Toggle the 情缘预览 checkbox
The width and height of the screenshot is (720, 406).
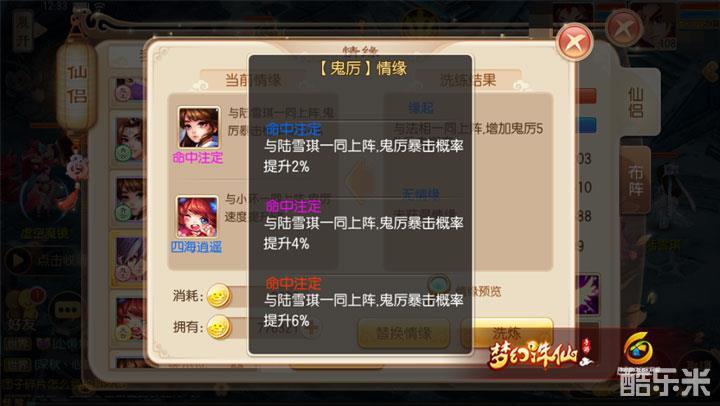(439, 285)
